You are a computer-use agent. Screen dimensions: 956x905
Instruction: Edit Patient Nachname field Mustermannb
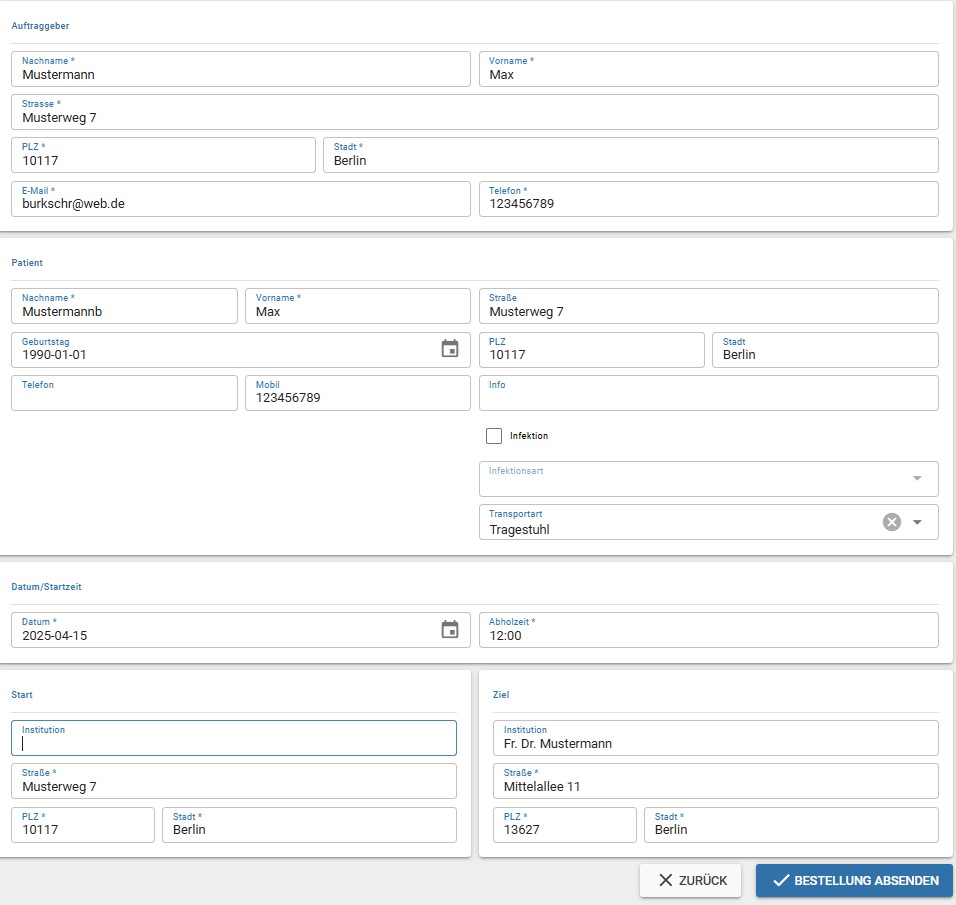coord(124,306)
